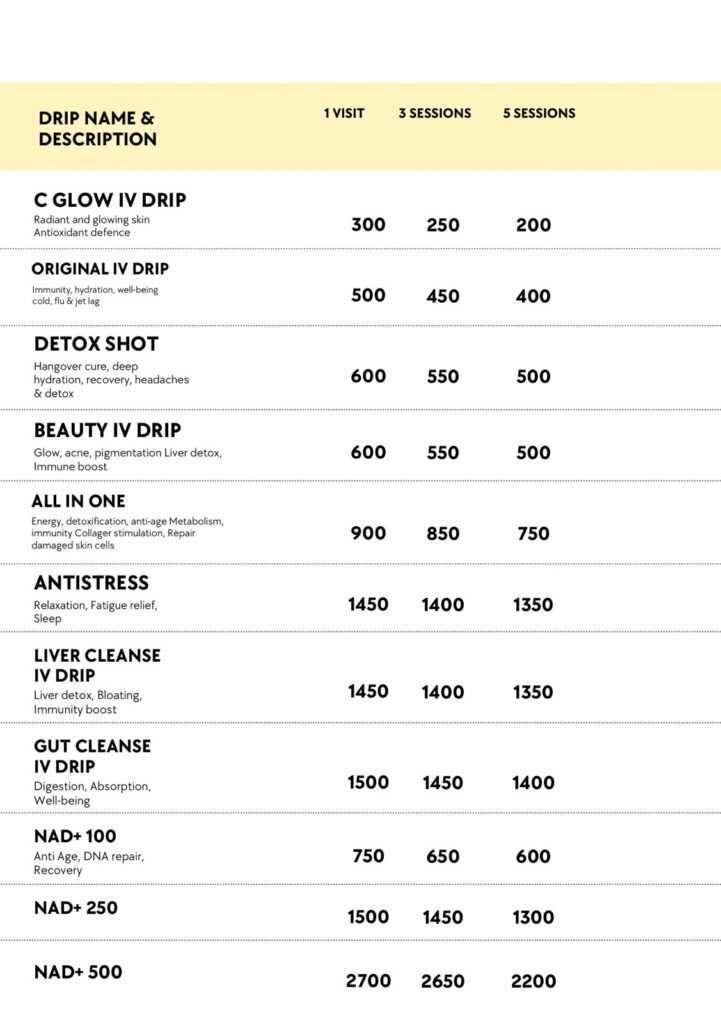The width and height of the screenshot is (721, 1024).
Task: Click the ANTISTRESS drip heading
Action: [91, 583]
